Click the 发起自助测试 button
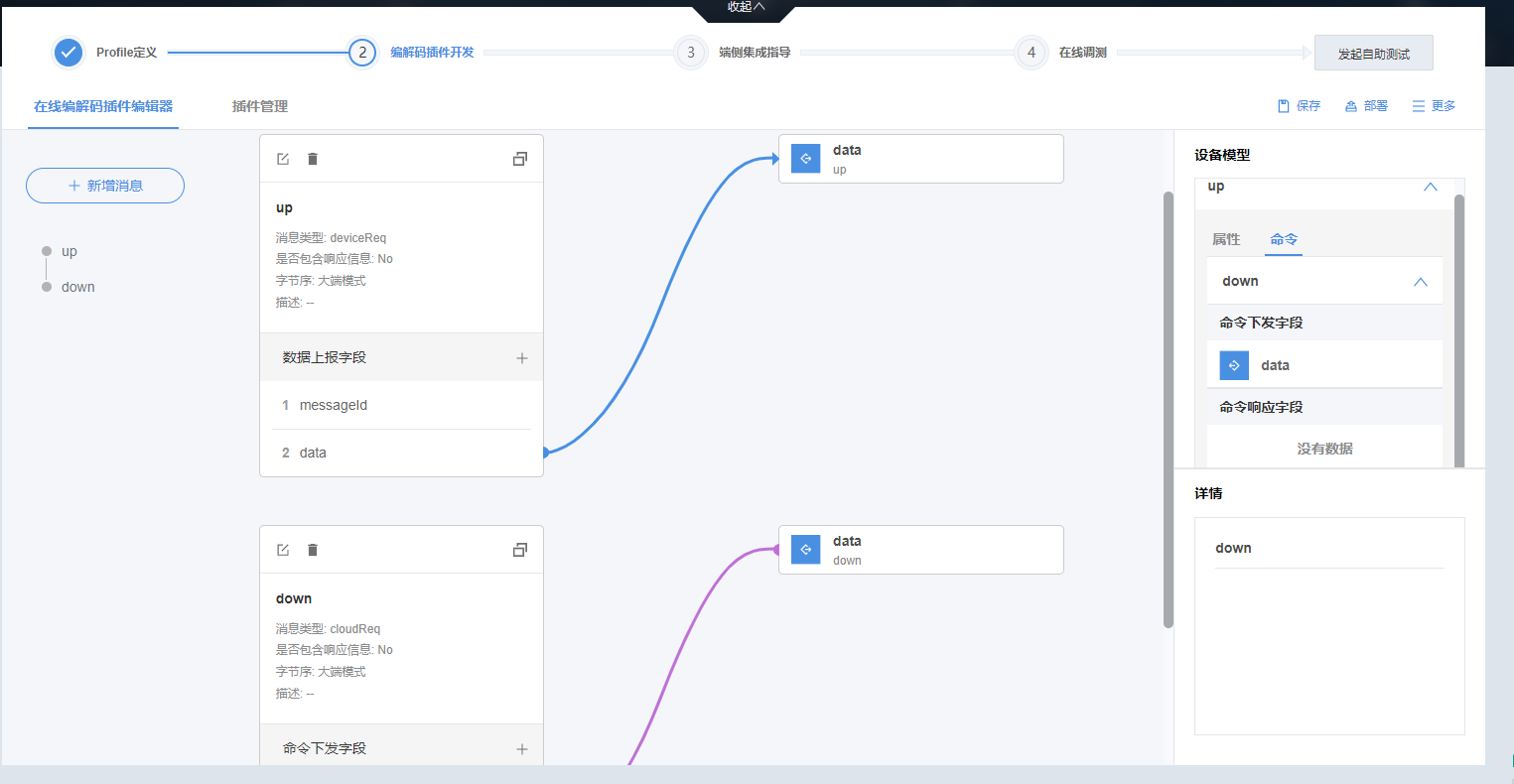 click(1373, 54)
